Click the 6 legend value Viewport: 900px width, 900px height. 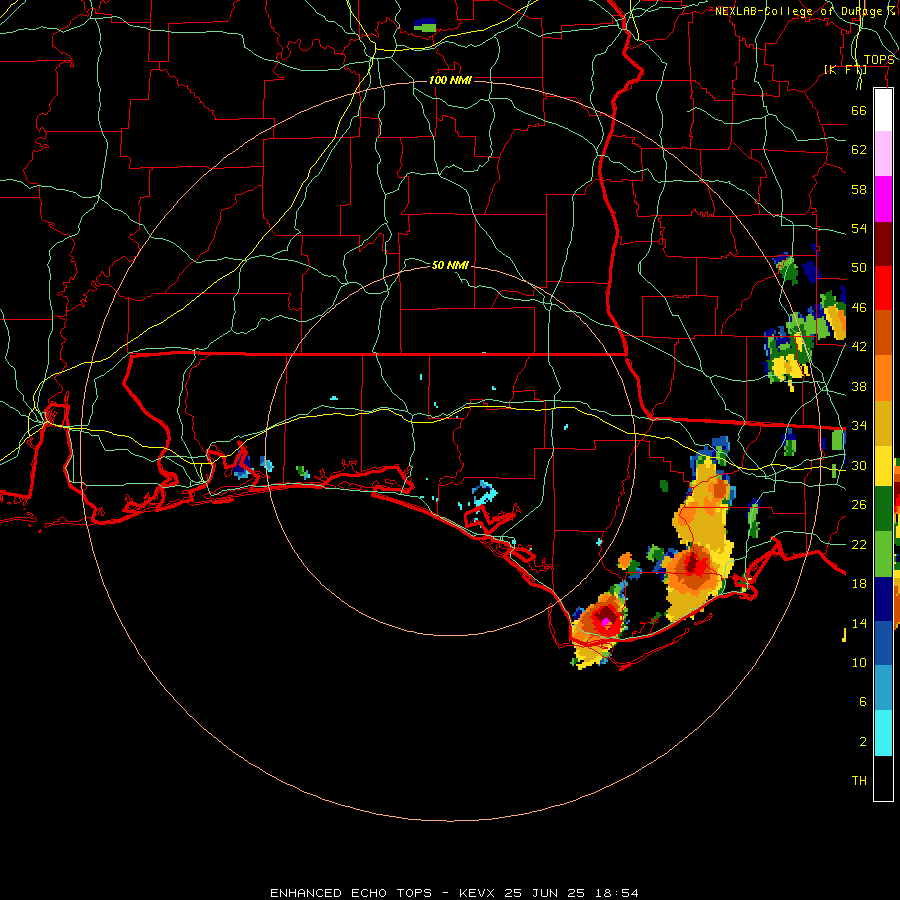[862, 701]
